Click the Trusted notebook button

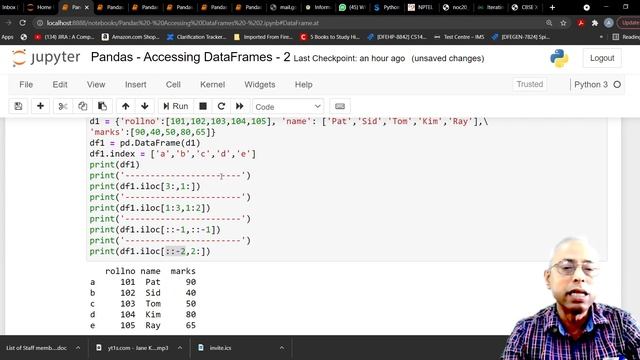point(529,84)
